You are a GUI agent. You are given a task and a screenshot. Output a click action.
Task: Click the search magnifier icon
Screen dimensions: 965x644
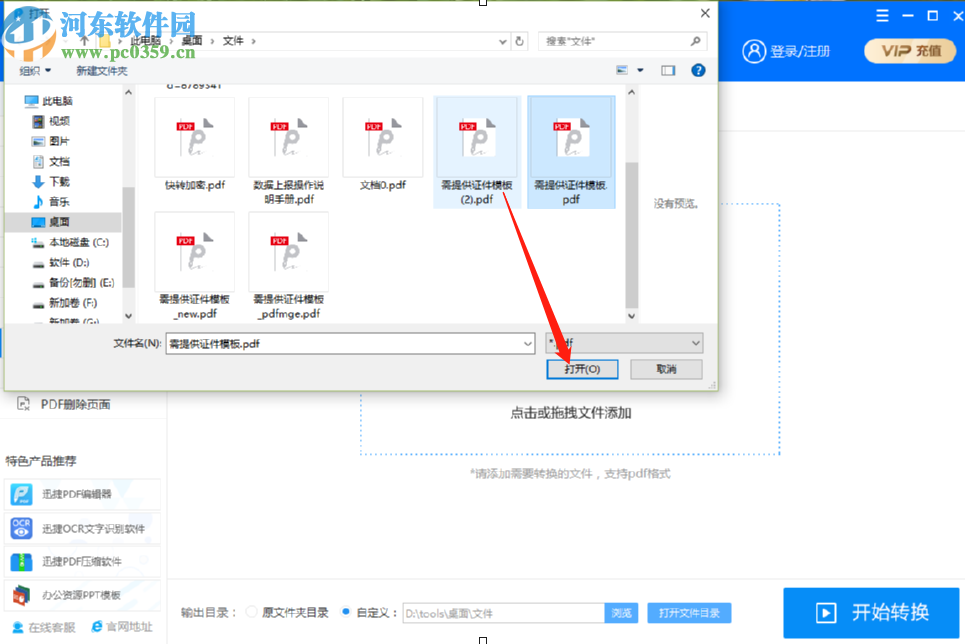[x=695, y=41]
